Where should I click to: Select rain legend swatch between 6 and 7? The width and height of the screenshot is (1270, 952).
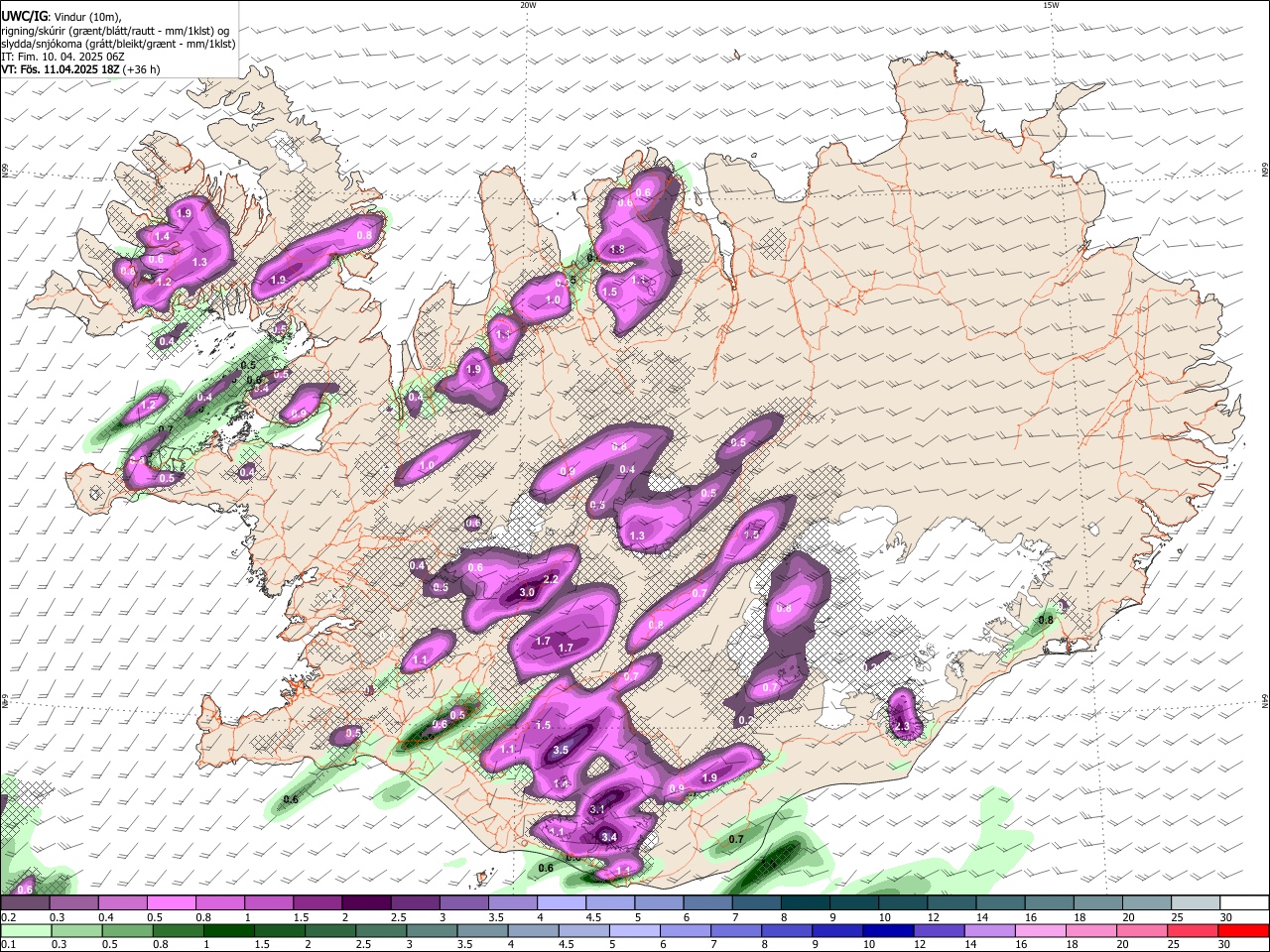point(685,930)
